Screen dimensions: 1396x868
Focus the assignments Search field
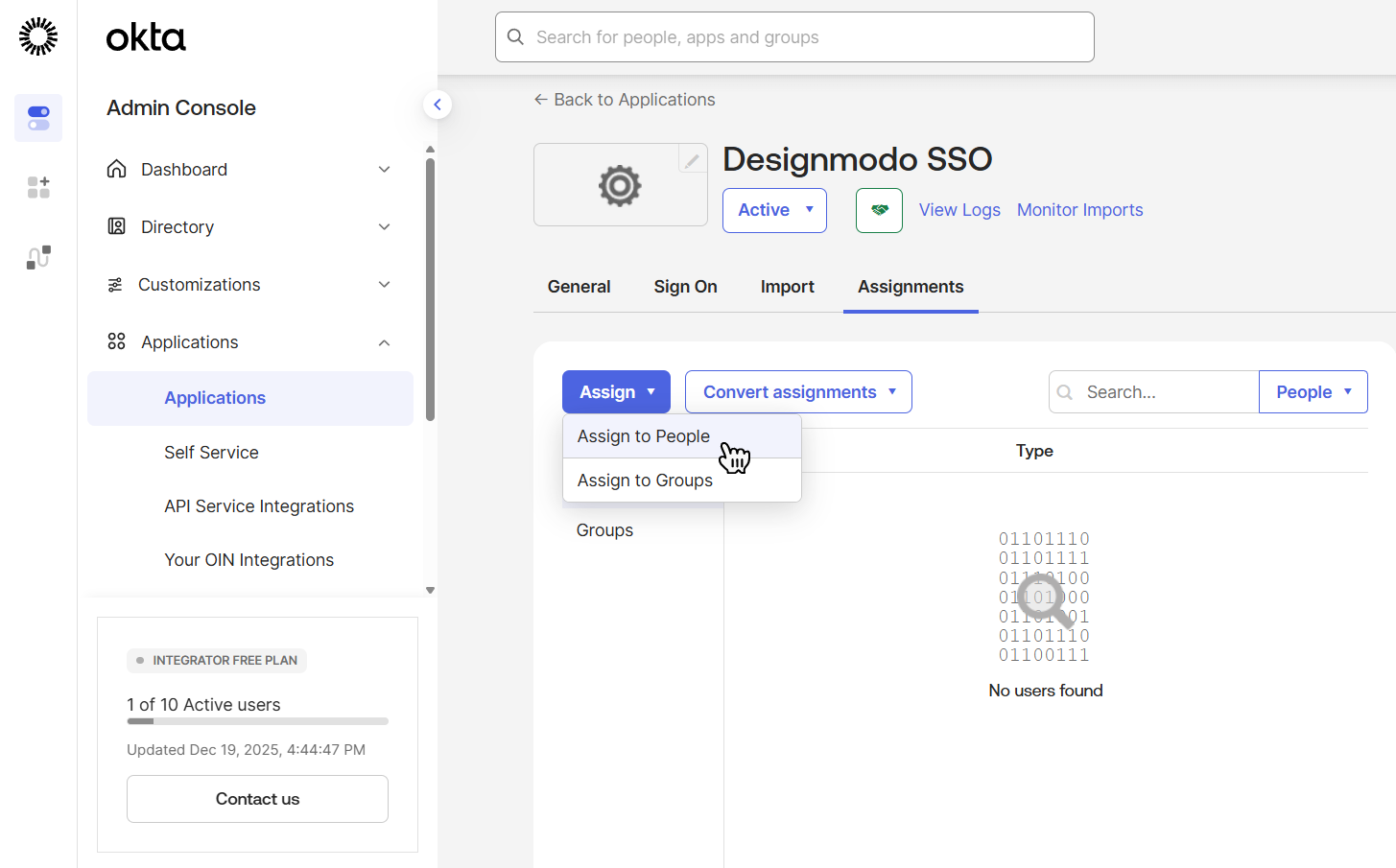(x=1153, y=392)
